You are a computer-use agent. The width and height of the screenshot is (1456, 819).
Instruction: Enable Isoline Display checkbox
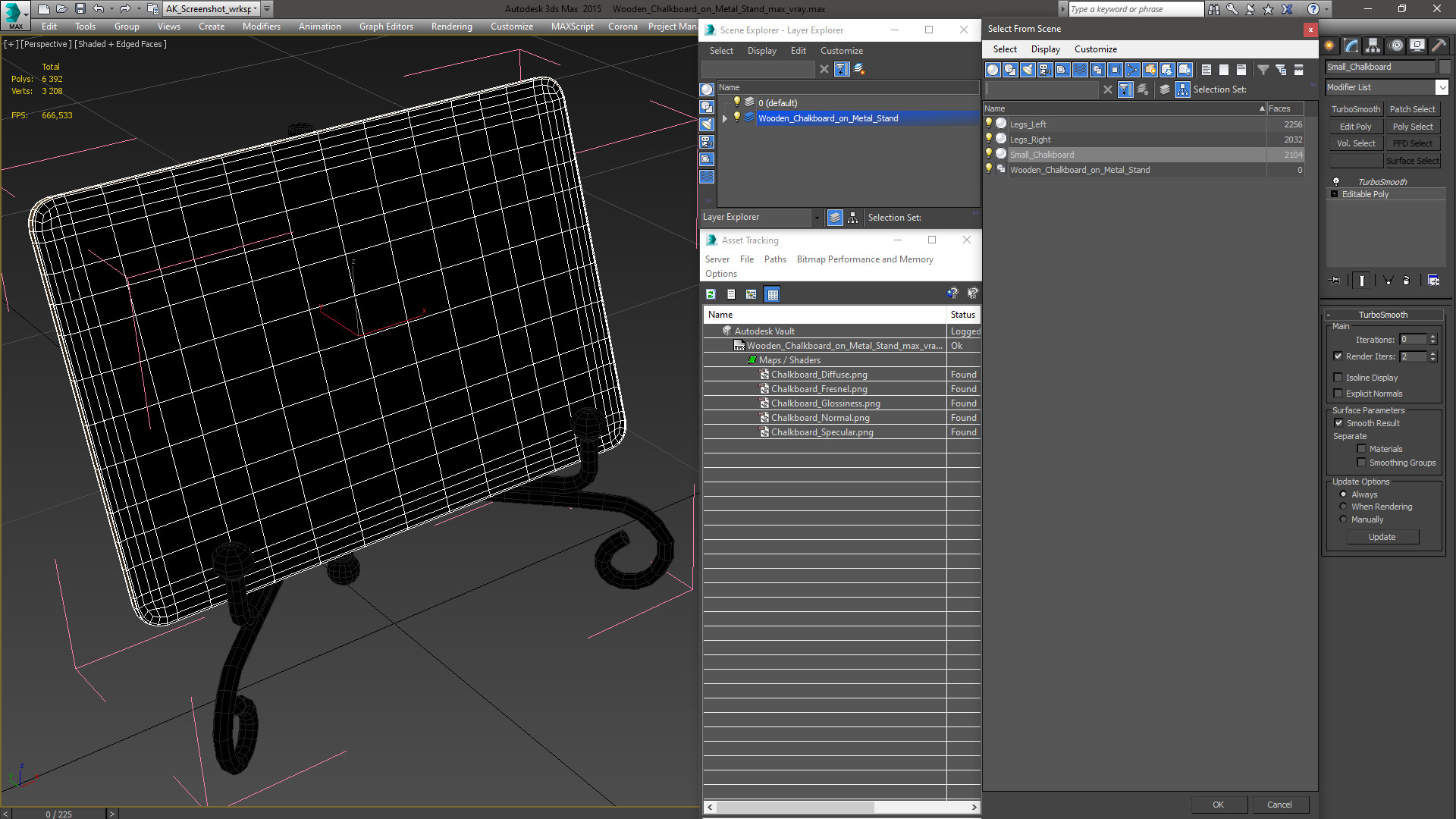coord(1338,378)
